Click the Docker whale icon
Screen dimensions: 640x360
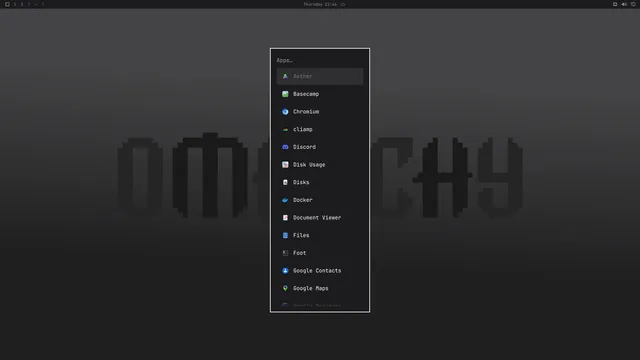click(285, 200)
